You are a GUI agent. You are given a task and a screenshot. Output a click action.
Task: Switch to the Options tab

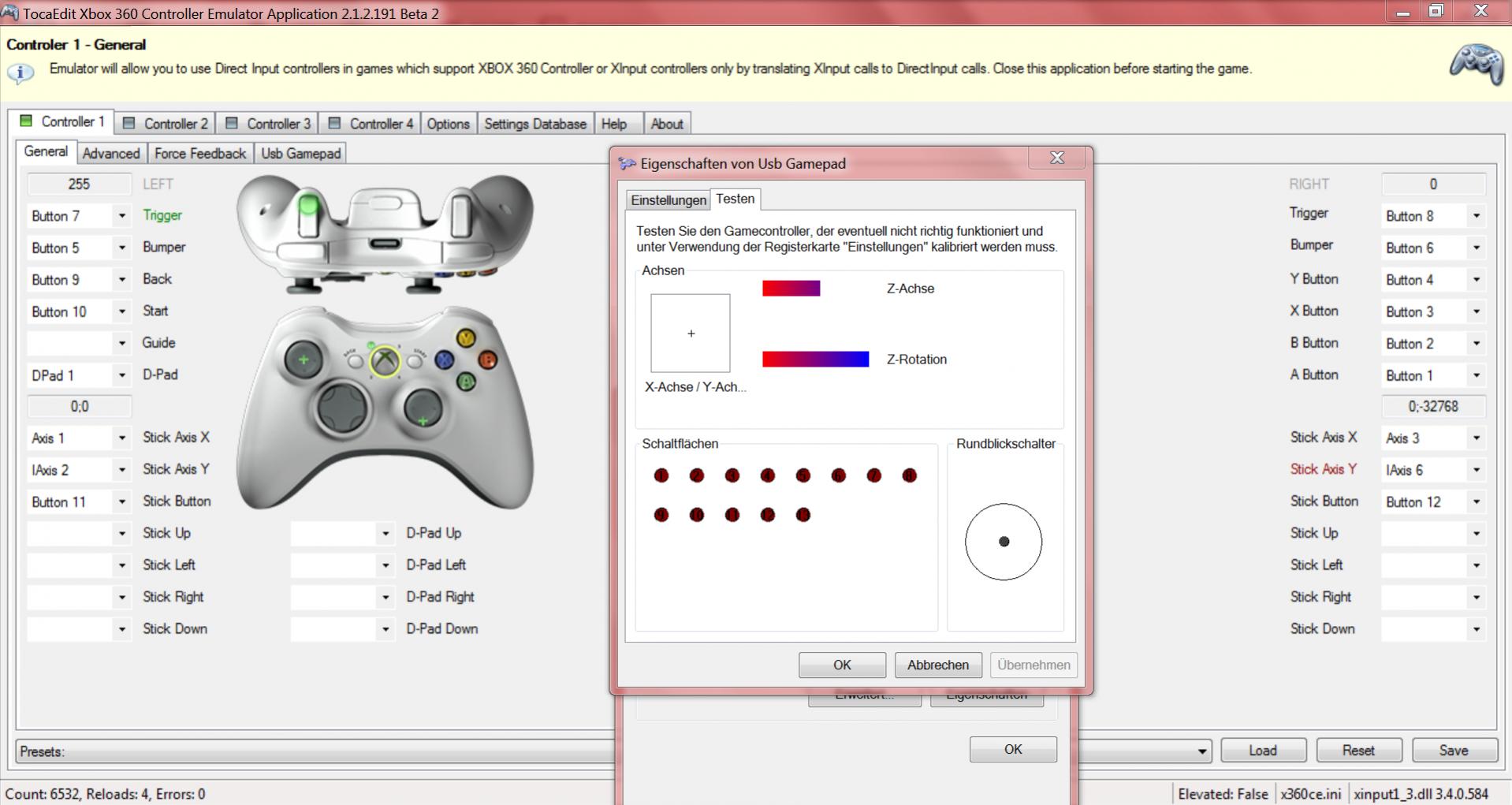(x=448, y=124)
